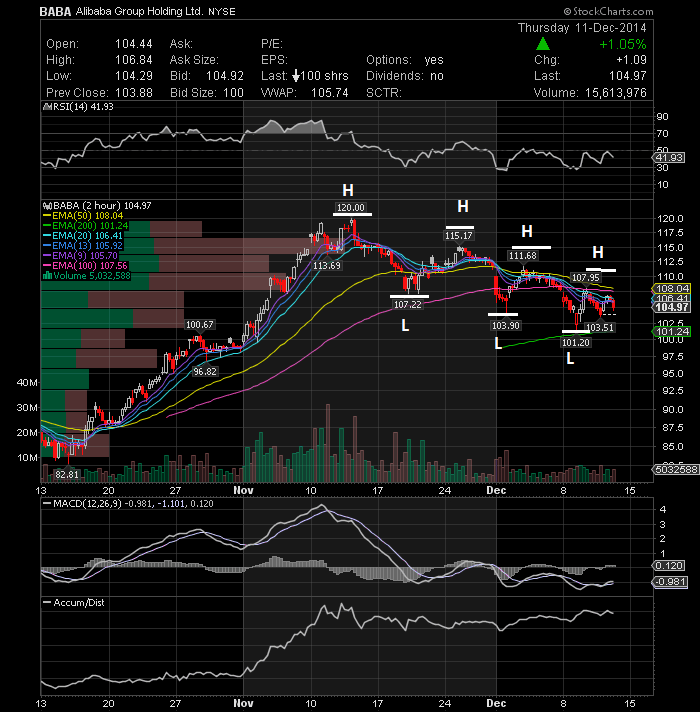Click the Prev Close value 103.88
700x712 pixels.
[133, 93]
